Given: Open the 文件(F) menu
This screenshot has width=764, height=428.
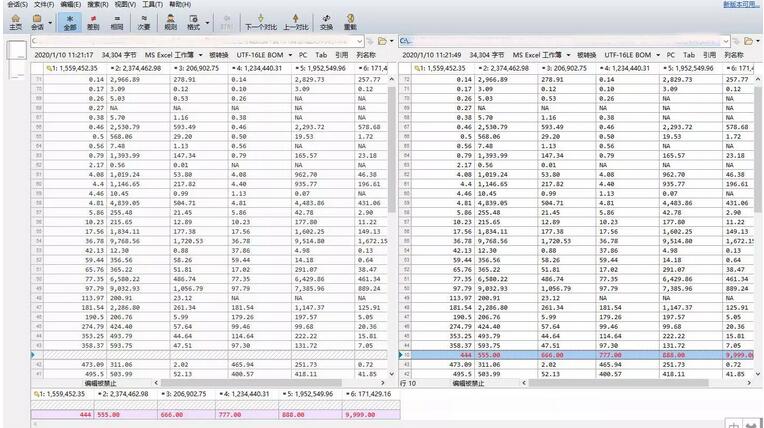Looking at the screenshot, I should click(x=43, y=4).
